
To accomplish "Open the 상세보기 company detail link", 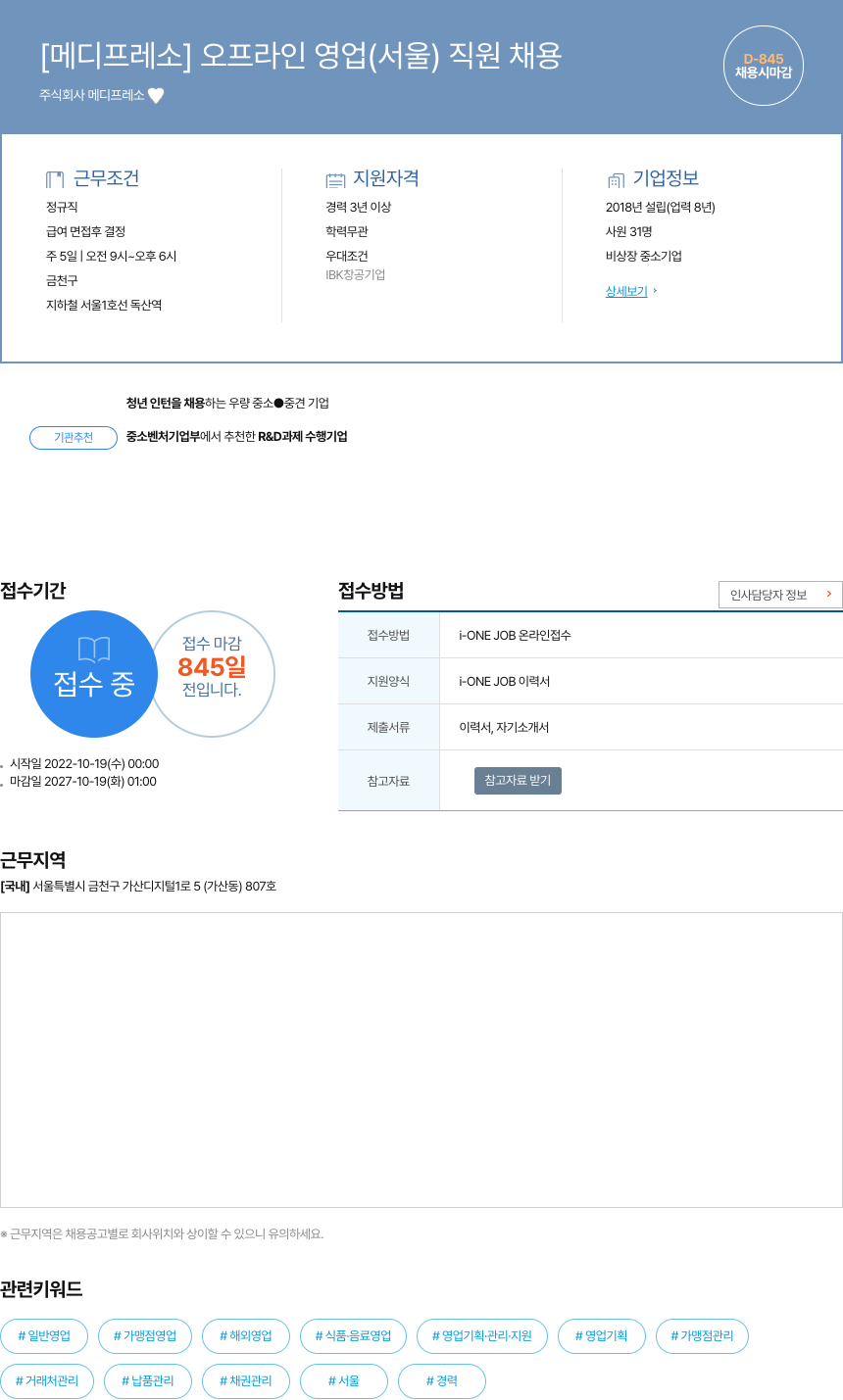I will [x=626, y=291].
